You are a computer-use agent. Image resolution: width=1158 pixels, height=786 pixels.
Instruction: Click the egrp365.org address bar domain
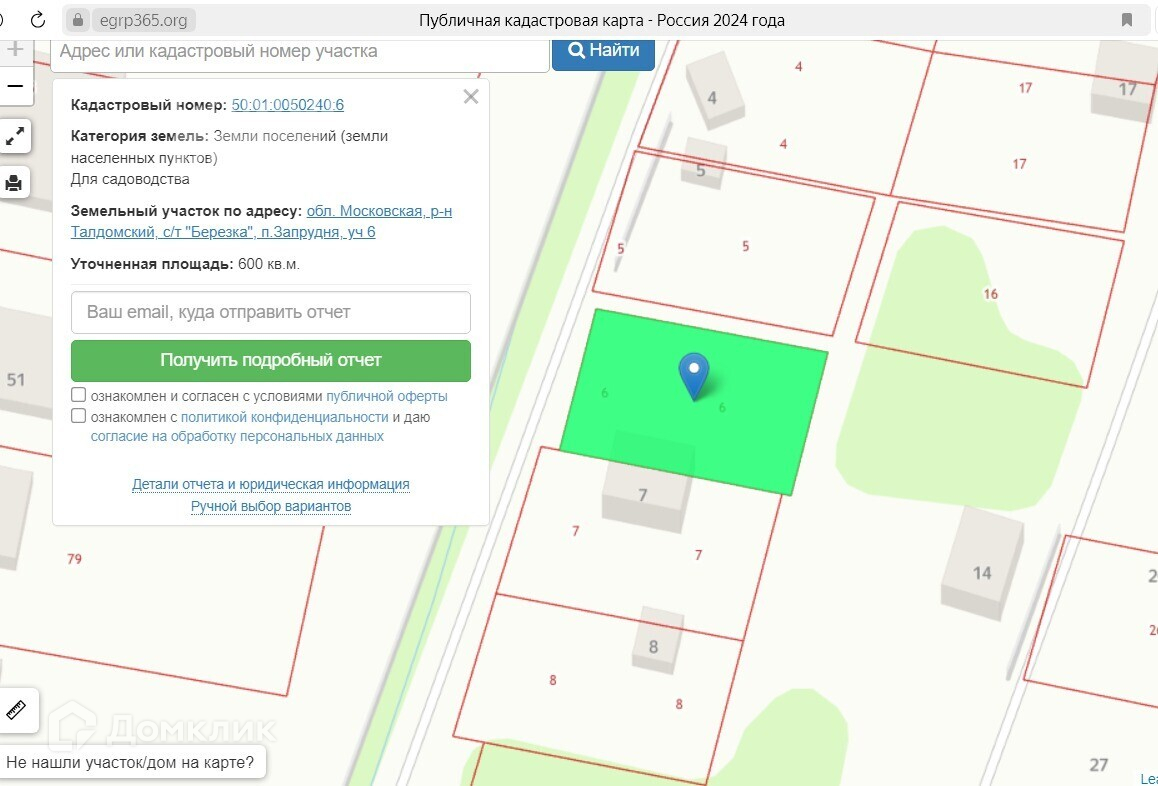pyautogui.click(x=143, y=20)
